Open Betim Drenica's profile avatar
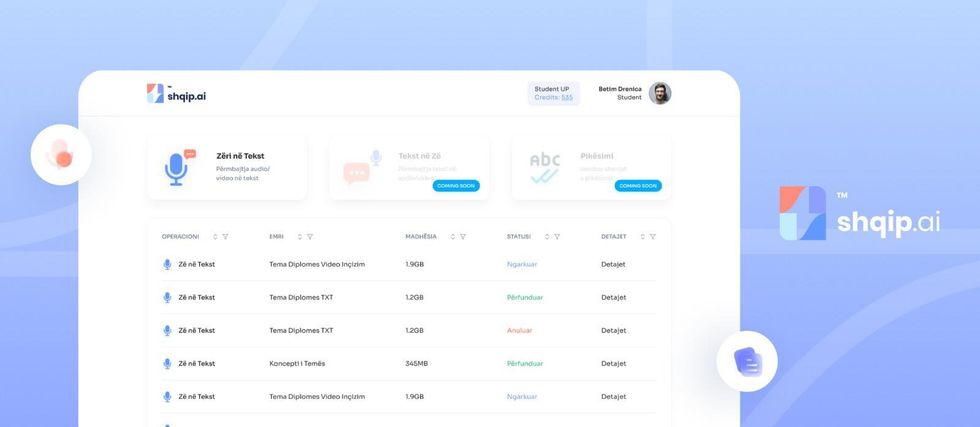980x427 pixels. 660,93
